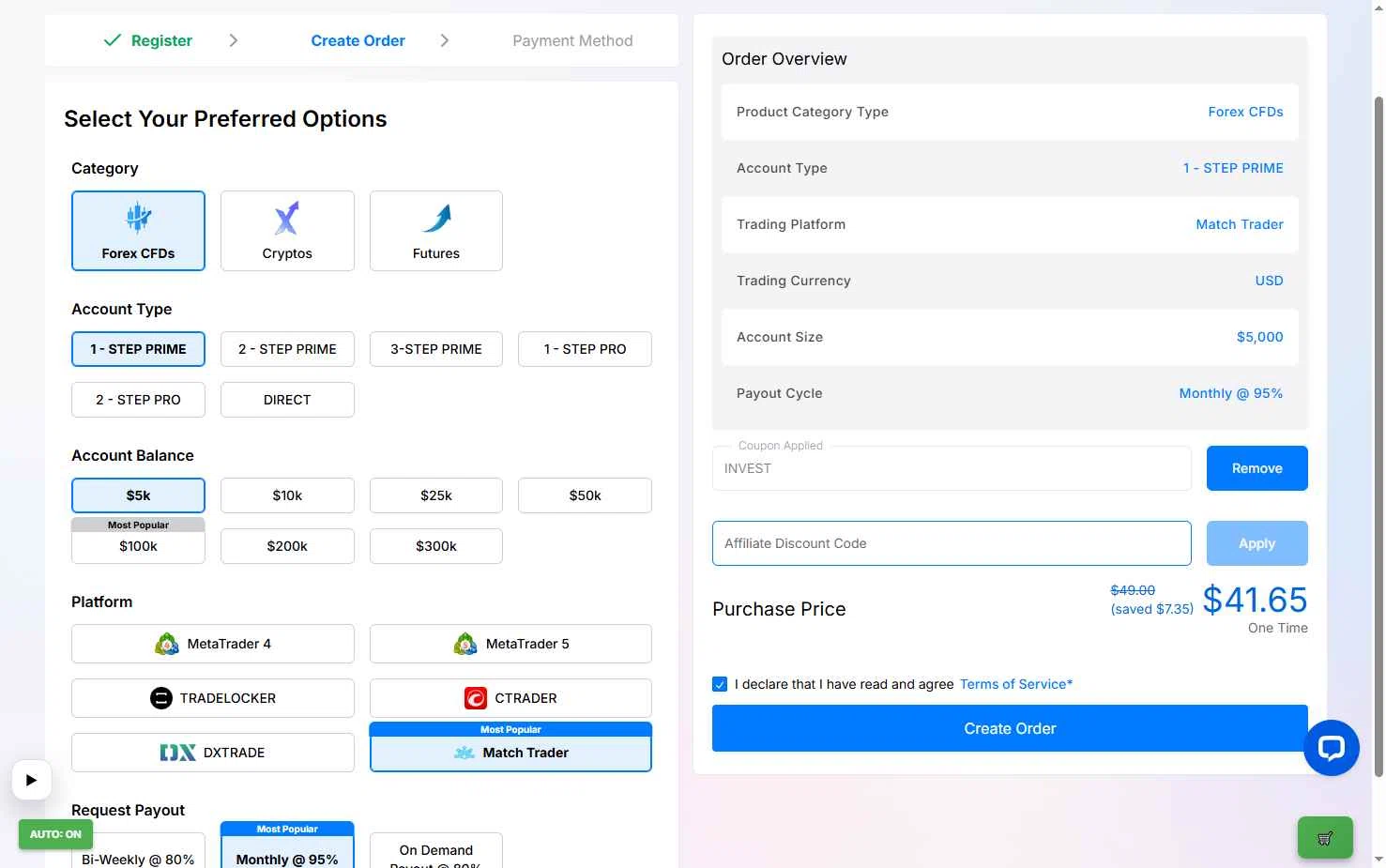Click the Match Trader logo icon
The width and height of the screenshot is (1386, 868).
pos(465,753)
